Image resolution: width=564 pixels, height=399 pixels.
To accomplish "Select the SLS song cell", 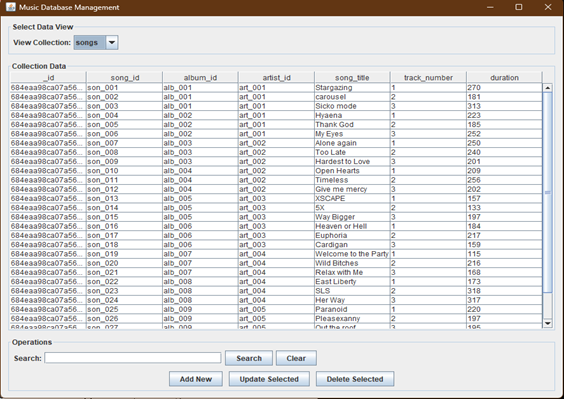I will 352,291.
